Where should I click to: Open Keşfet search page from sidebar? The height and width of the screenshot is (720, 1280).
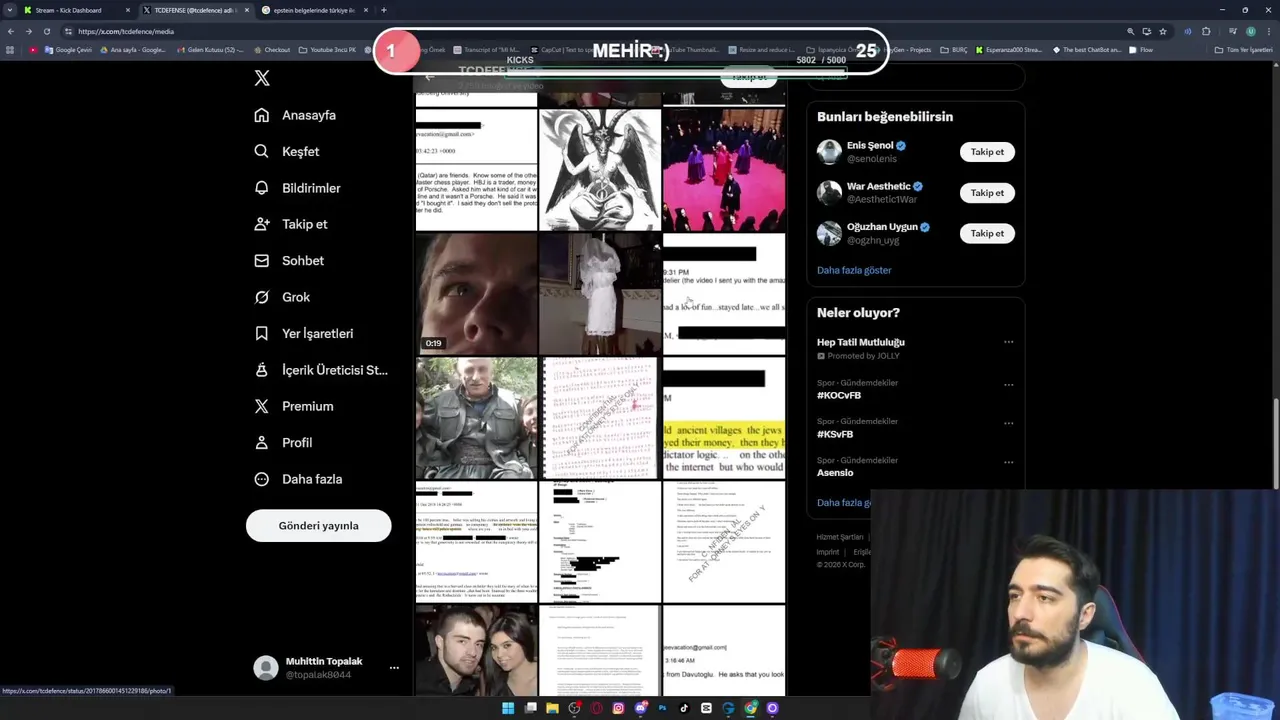click(287, 151)
